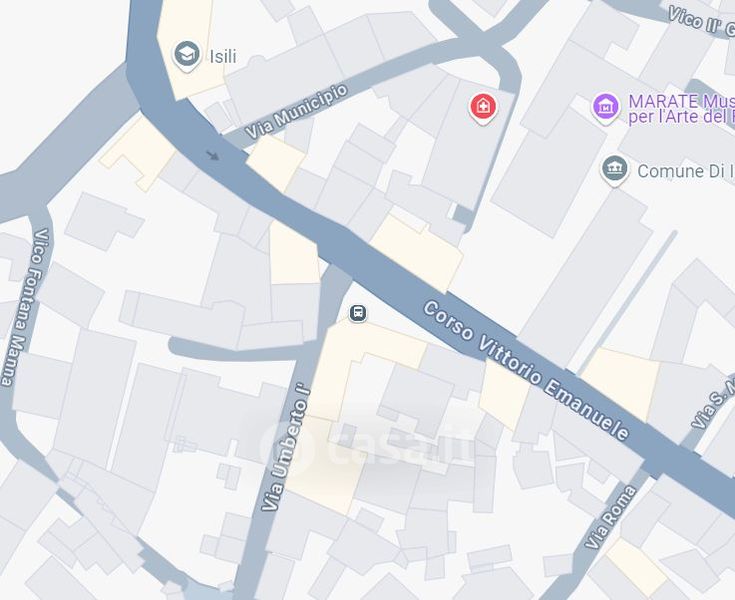Viewport: 735px width, 600px height.
Task: Click the Isili school graduation cap pin
Action: pyautogui.click(x=187, y=56)
